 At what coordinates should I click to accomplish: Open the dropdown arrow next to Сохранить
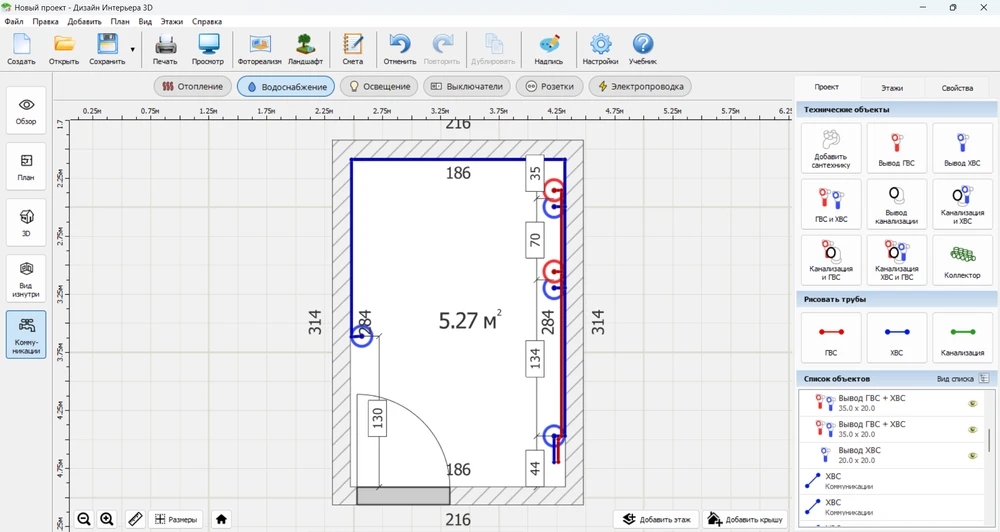[132, 49]
